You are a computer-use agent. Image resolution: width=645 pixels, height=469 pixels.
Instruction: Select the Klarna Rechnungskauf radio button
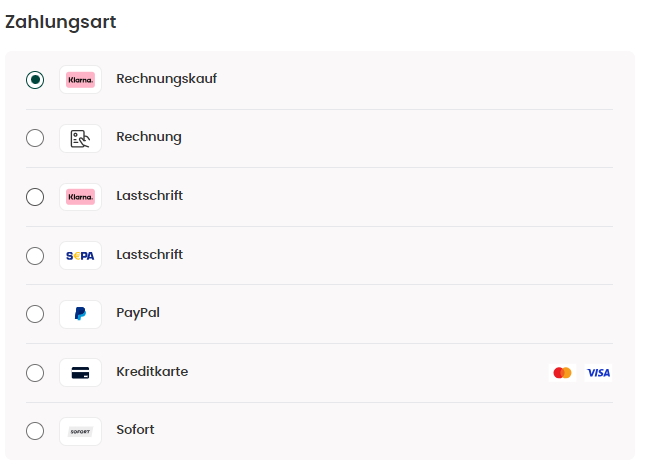pos(35,79)
